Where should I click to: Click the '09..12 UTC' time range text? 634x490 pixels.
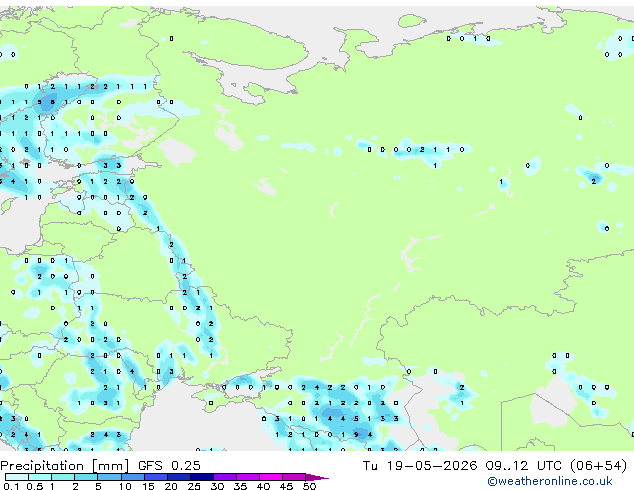pos(524,466)
